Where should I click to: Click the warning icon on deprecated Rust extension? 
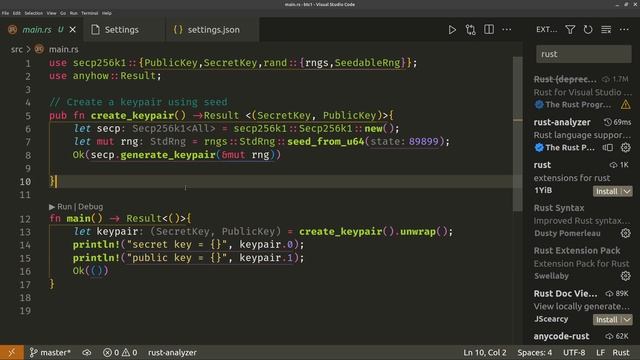point(625,105)
